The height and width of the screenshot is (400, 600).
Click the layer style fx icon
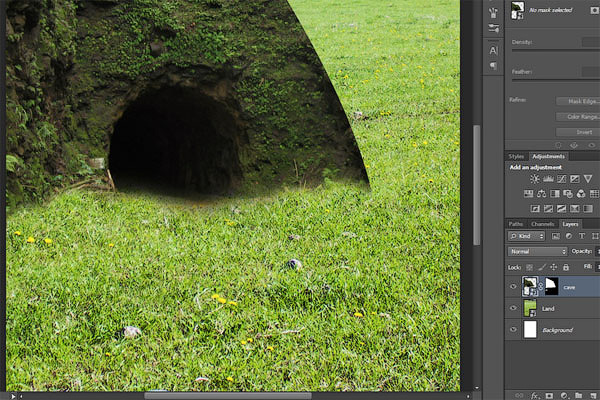point(535,395)
